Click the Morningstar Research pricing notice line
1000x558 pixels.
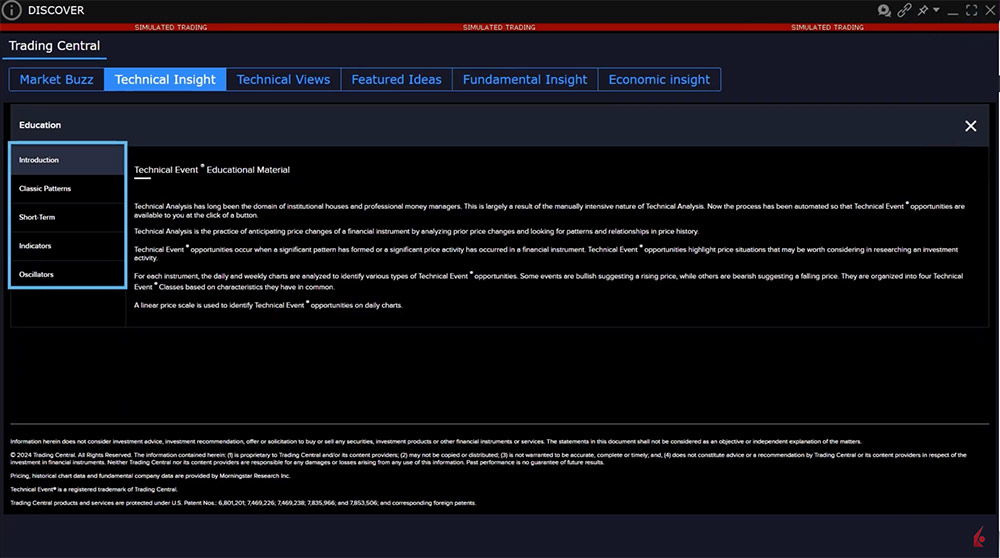tap(151, 476)
